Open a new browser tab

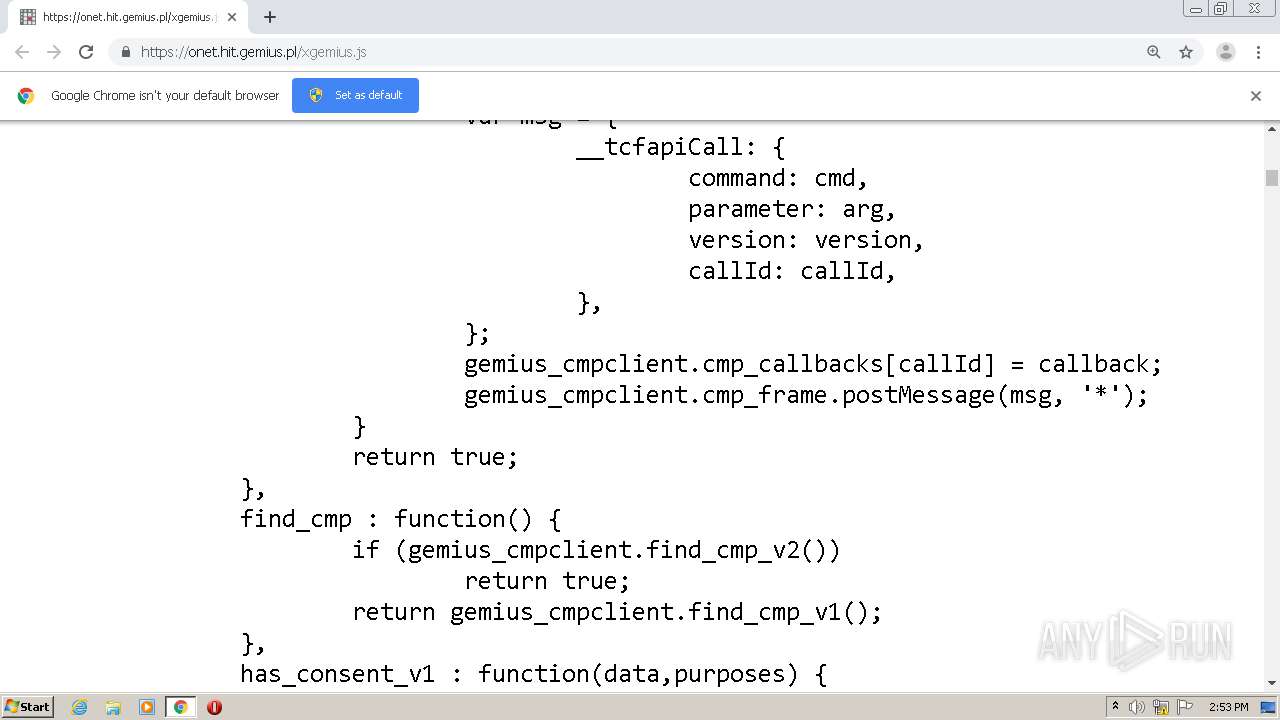269,17
